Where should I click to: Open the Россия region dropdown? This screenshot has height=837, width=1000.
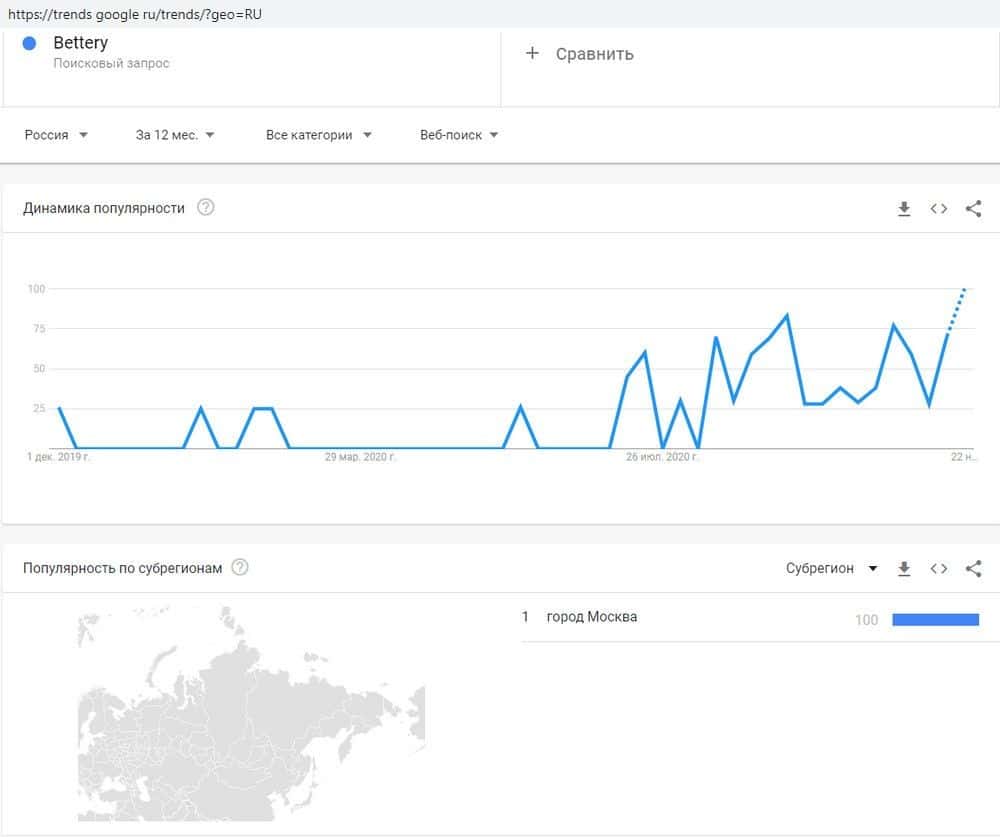point(56,135)
